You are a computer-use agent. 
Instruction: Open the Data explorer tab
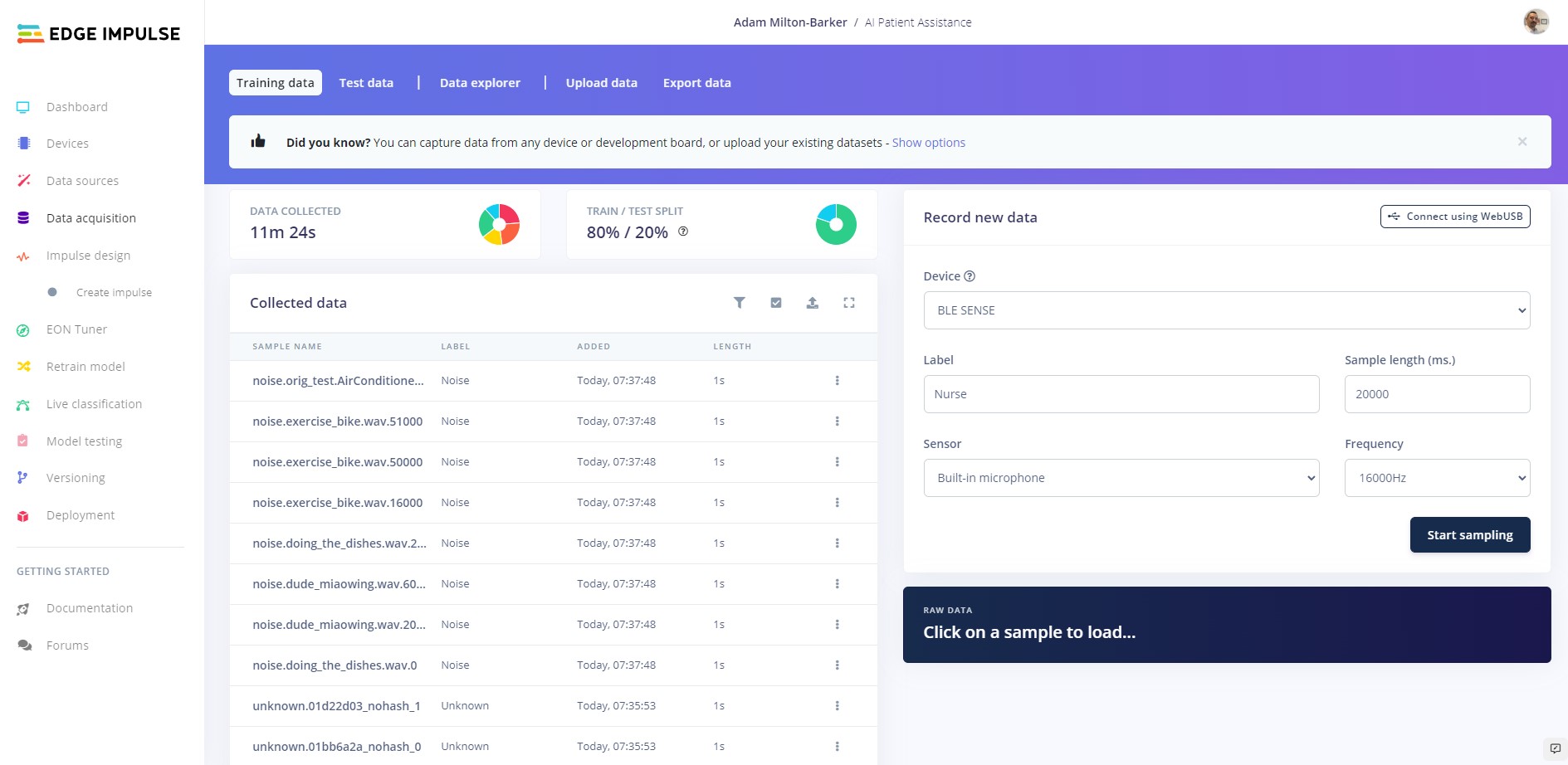pyautogui.click(x=480, y=83)
